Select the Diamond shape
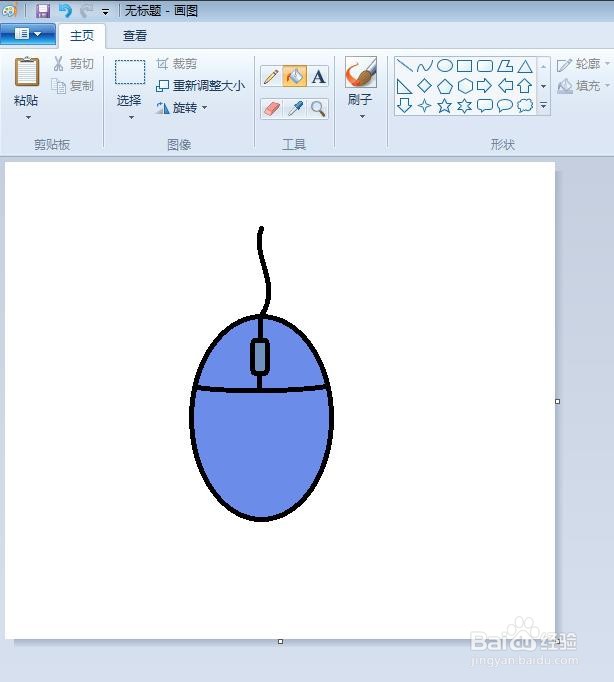614x682 pixels. point(424,86)
